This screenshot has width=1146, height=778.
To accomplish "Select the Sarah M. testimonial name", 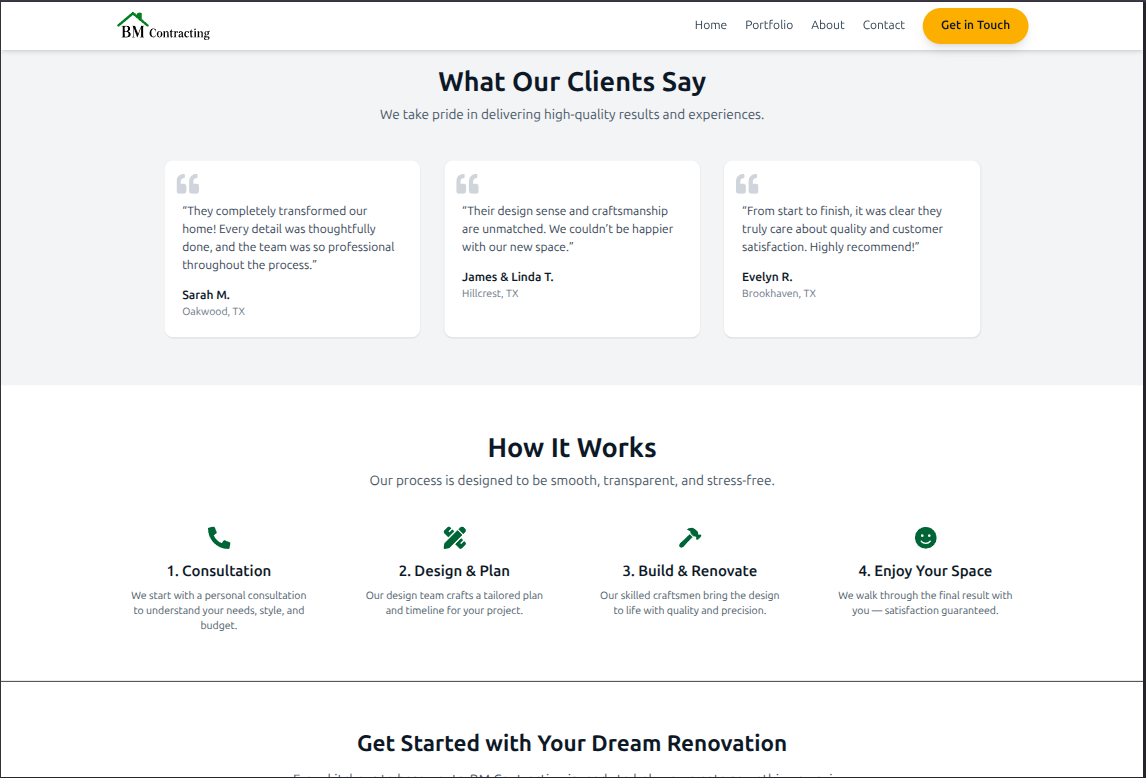I will [205, 295].
